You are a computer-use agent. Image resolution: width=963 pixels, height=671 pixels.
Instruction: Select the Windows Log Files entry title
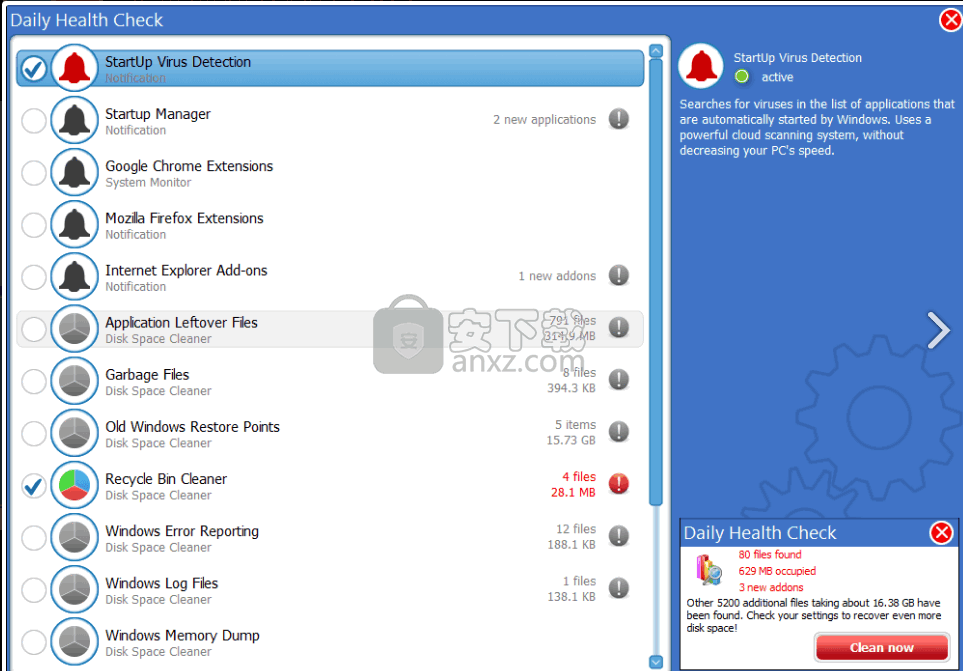click(x=162, y=584)
